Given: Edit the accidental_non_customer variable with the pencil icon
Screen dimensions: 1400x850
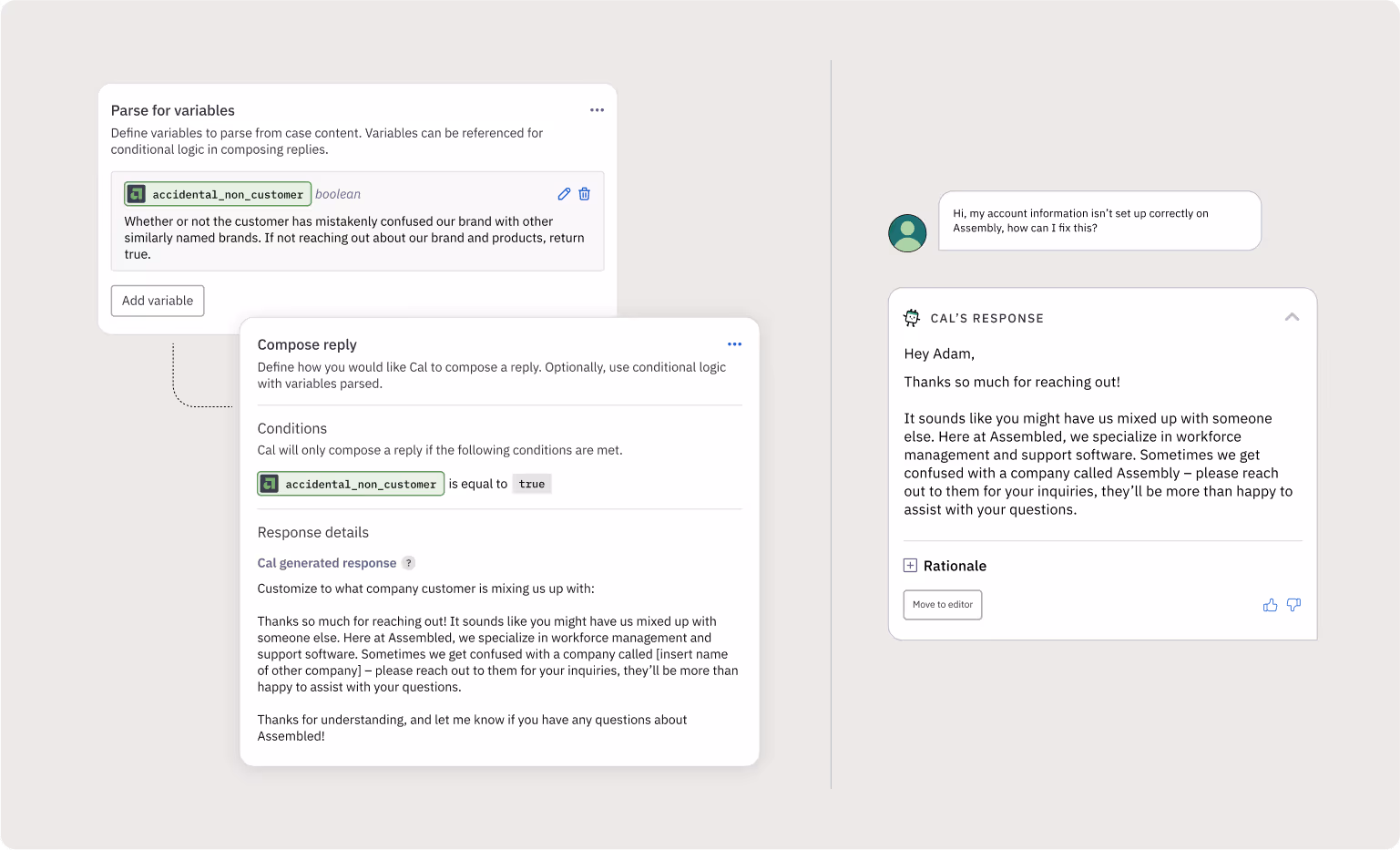Looking at the screenshot, I should coord(564,194).
